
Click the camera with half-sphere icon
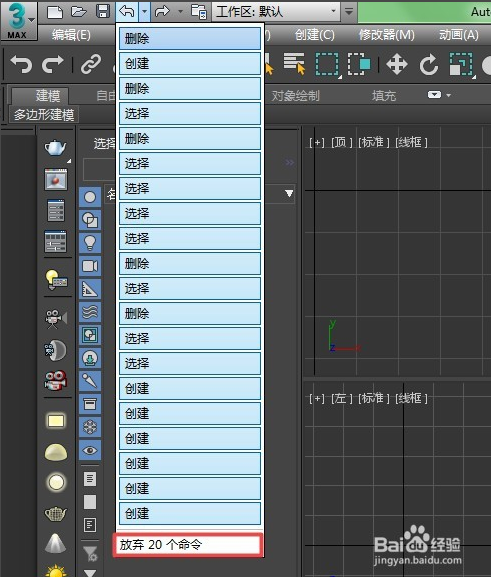point(56,350)
